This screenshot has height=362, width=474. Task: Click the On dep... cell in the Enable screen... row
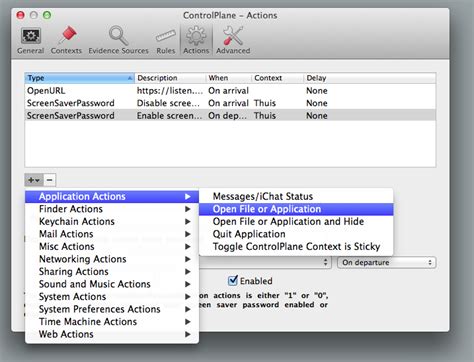pos(227,116)
